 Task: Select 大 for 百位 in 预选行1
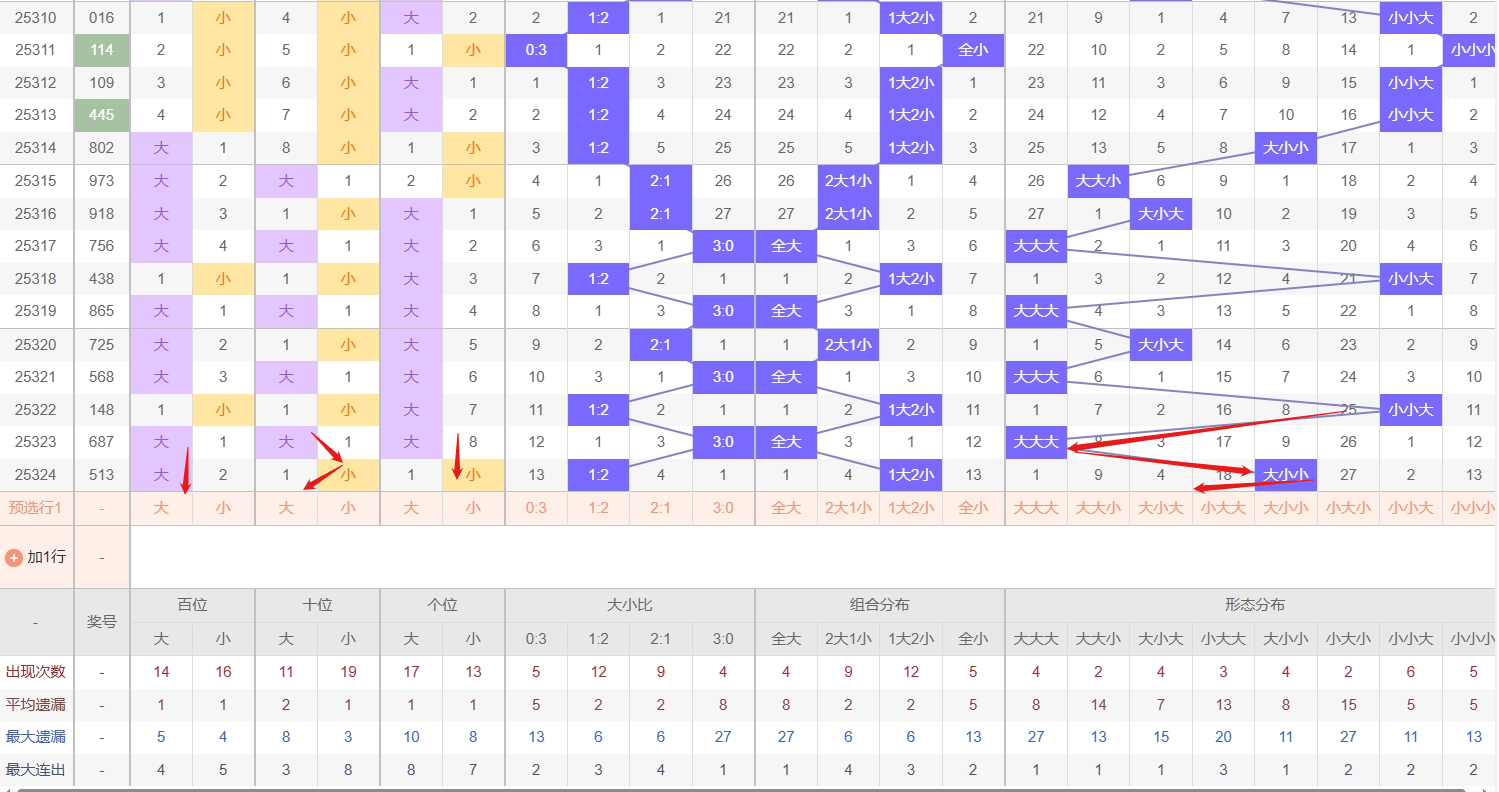click(161, 508)
